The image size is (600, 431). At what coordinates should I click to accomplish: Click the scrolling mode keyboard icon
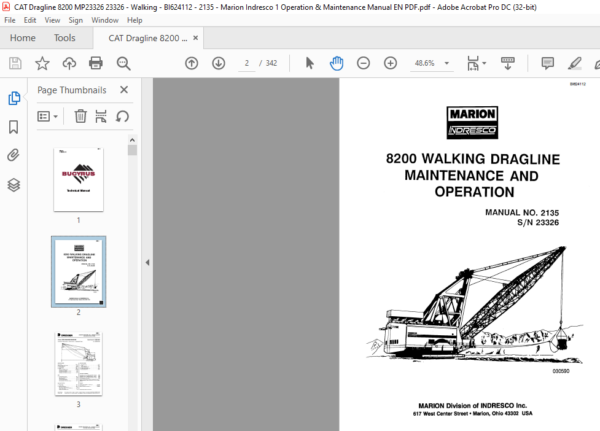pos(508,63)
